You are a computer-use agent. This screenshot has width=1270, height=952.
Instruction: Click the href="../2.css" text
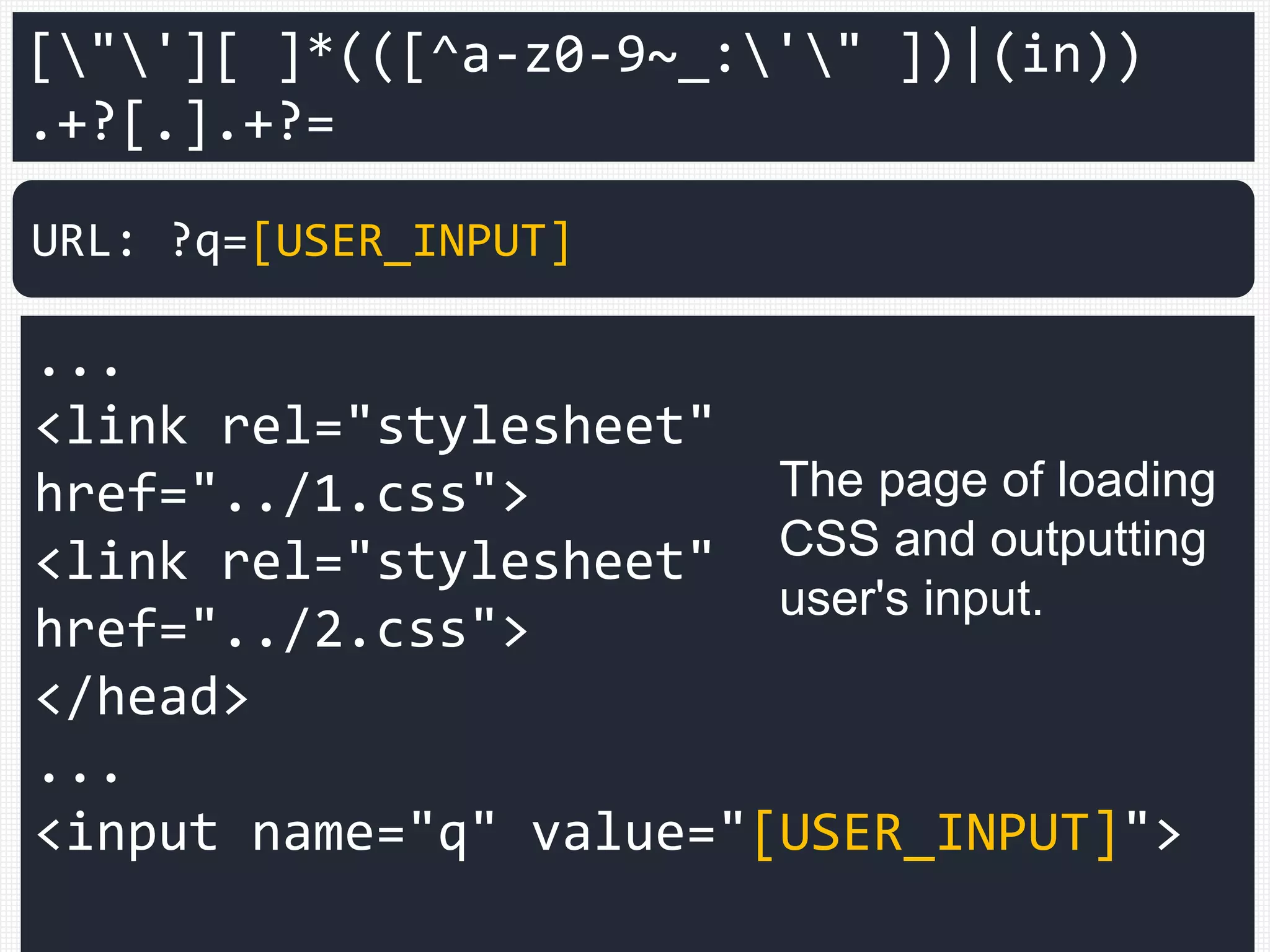point(280,630)
